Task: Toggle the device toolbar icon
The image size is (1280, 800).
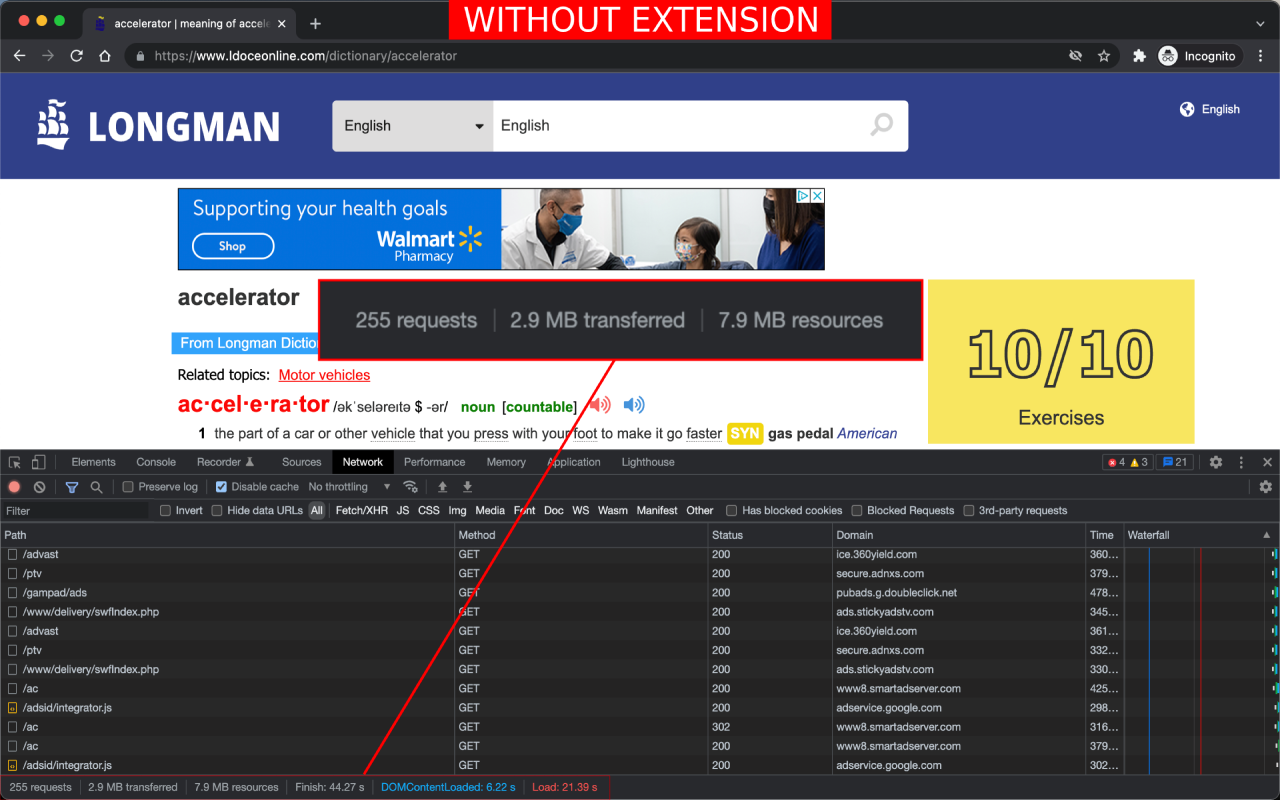Action: click(38, 461)
